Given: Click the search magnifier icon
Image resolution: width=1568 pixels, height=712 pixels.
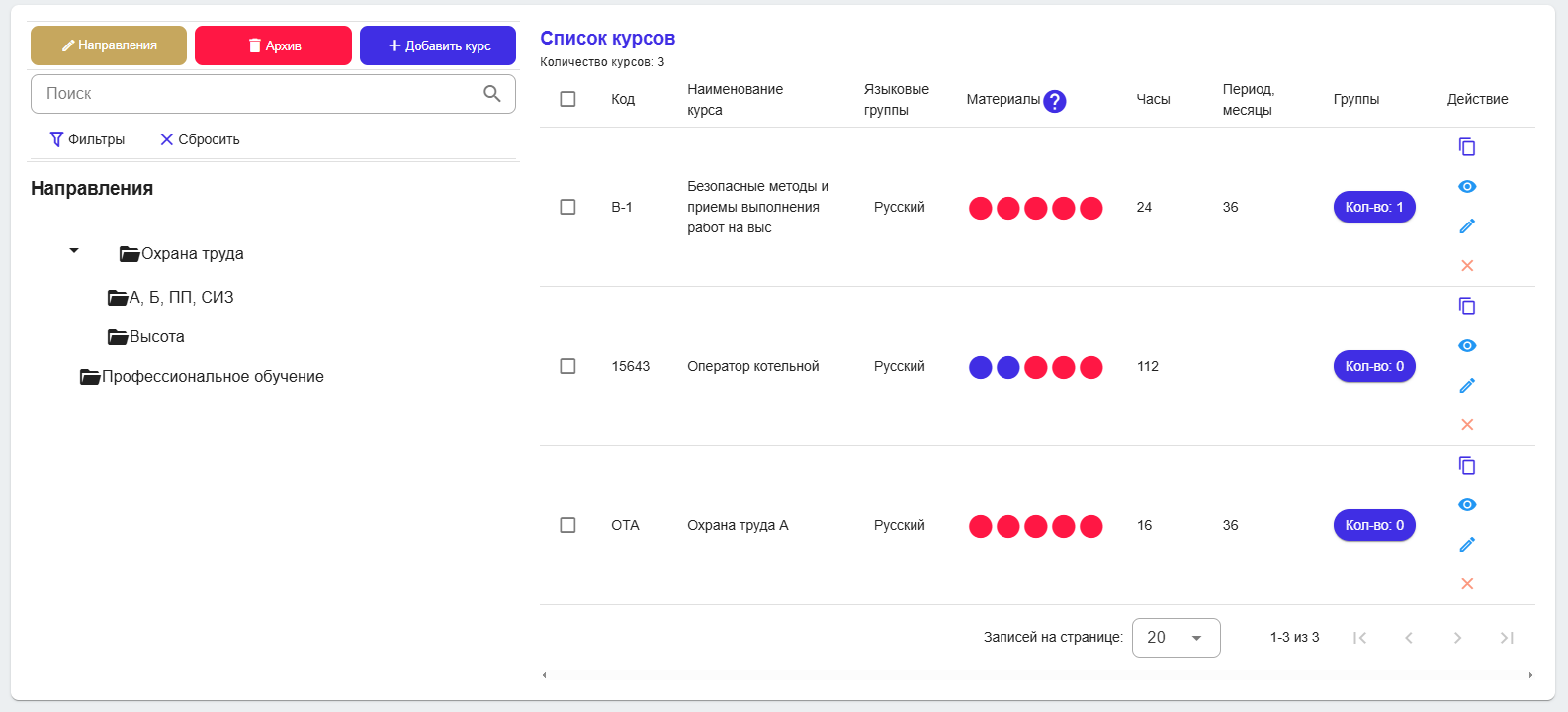Looking at the screenshot, I should 492,94.
